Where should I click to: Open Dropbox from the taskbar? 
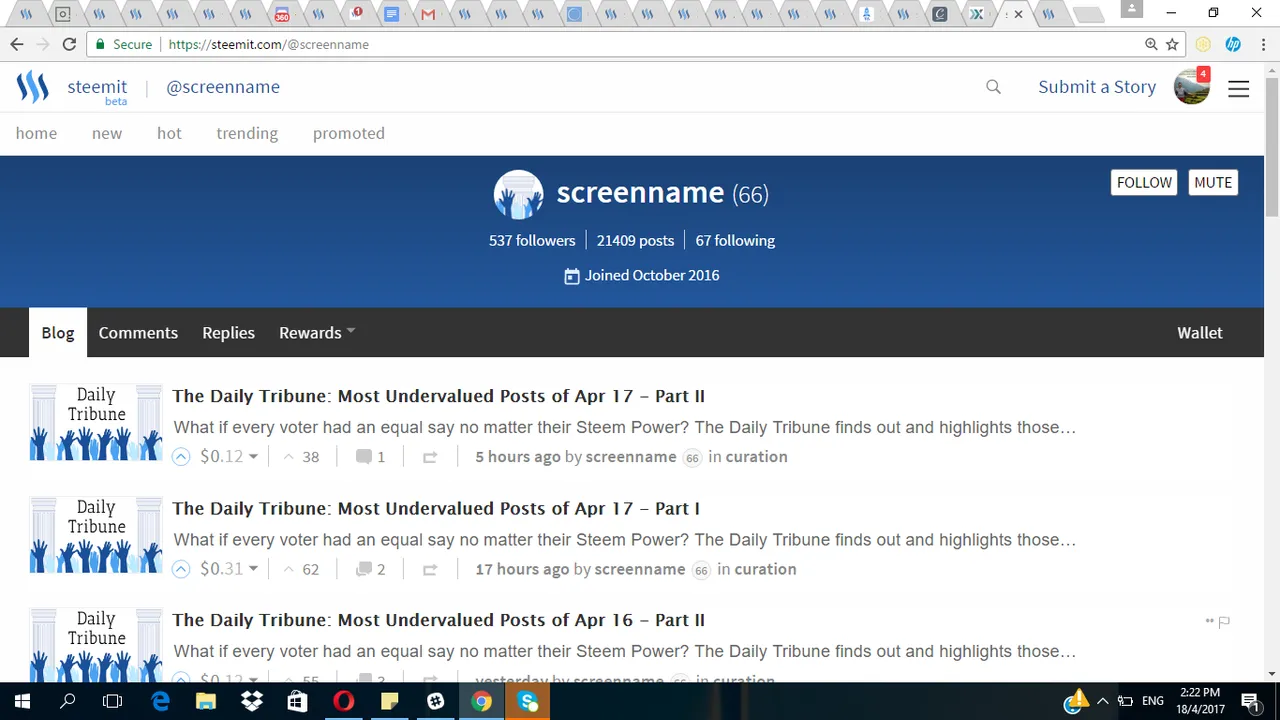tap(252, 701)
